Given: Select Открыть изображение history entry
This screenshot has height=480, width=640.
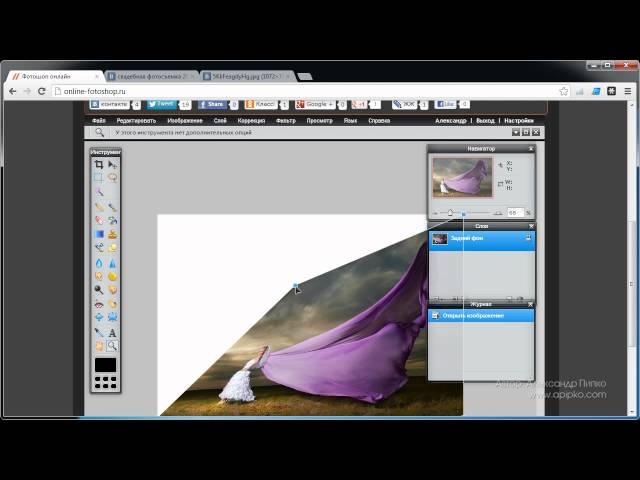Looking at the screenshot, I should point(481,316).
